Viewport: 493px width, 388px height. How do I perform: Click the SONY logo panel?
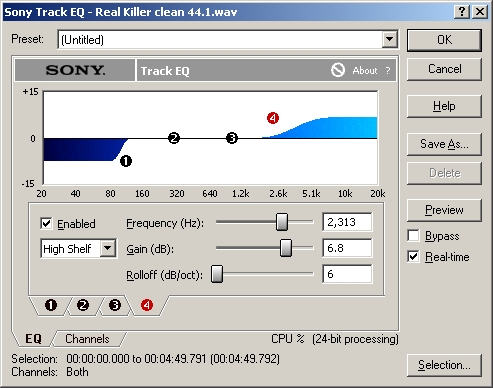click(x=75, y=70)
